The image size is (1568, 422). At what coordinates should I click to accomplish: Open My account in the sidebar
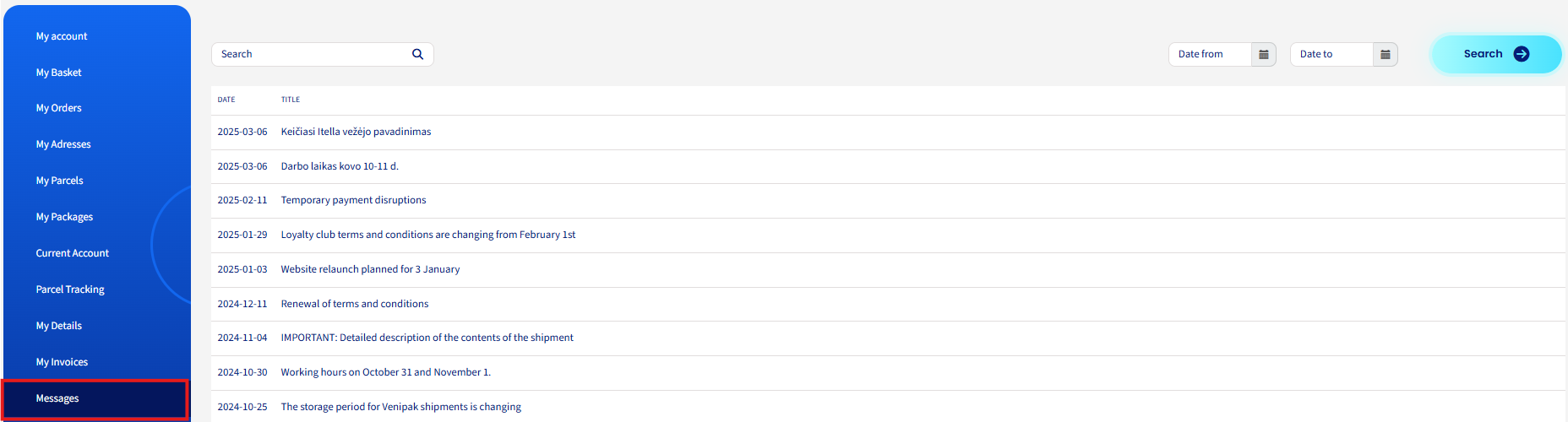62,36
